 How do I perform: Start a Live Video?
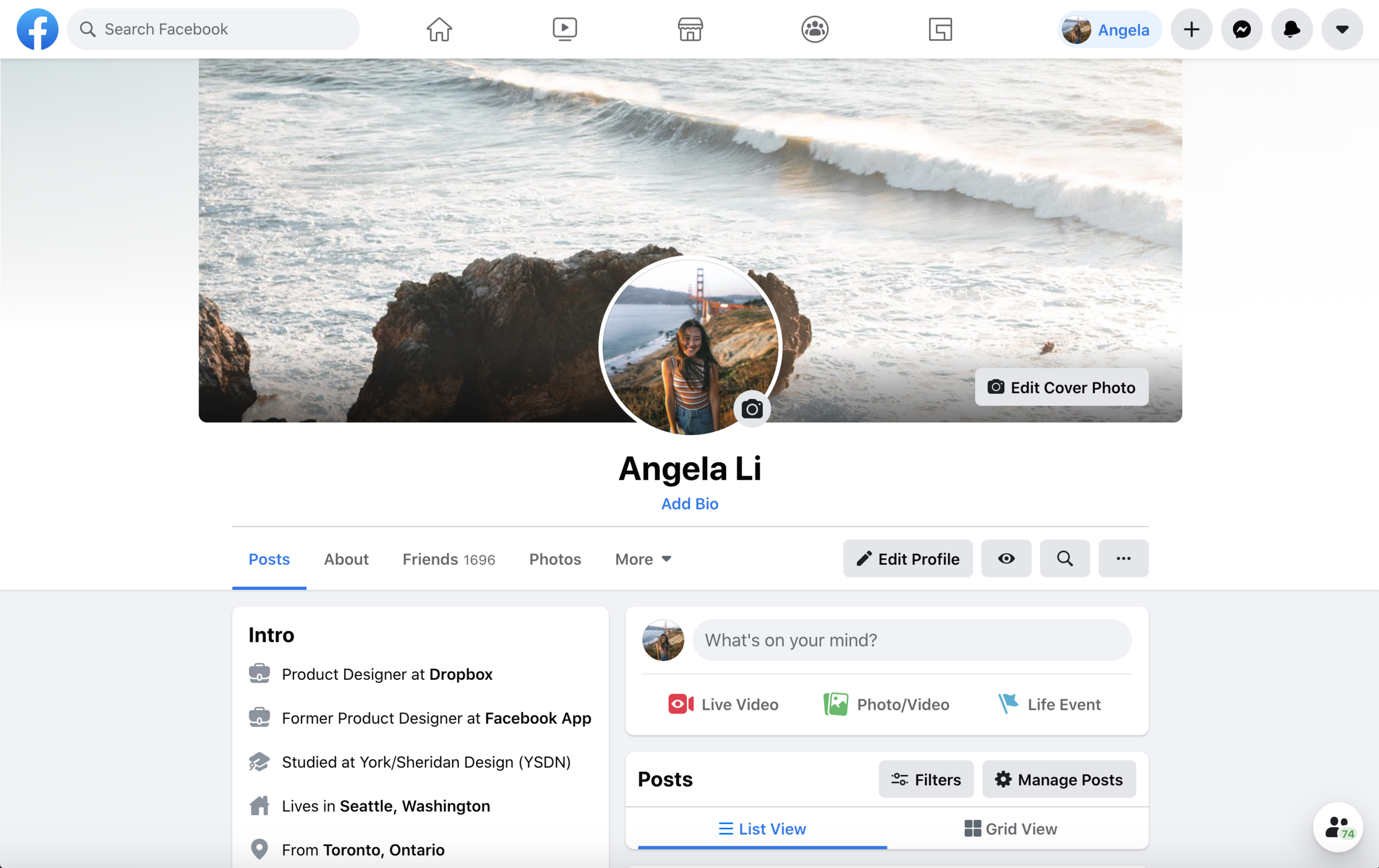click(x=723, y=704)
